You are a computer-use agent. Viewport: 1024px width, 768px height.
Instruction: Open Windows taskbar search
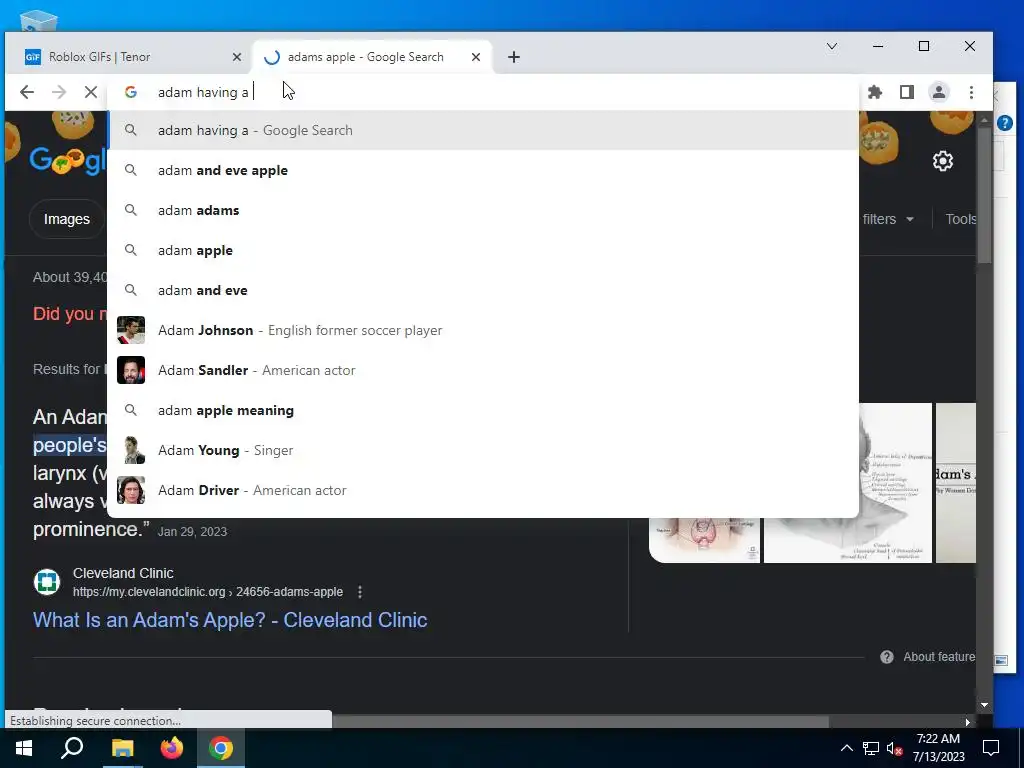(72, 748)
